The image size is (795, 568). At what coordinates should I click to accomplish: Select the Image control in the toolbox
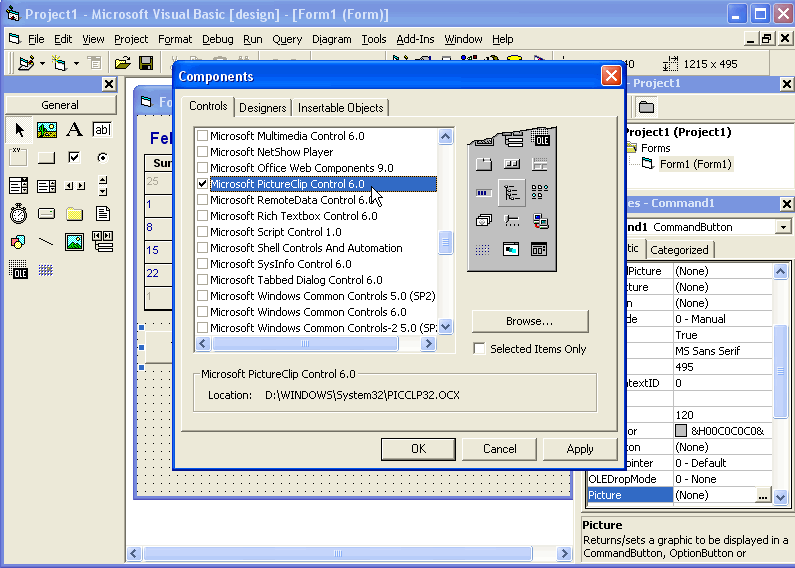tap(75, 242)
